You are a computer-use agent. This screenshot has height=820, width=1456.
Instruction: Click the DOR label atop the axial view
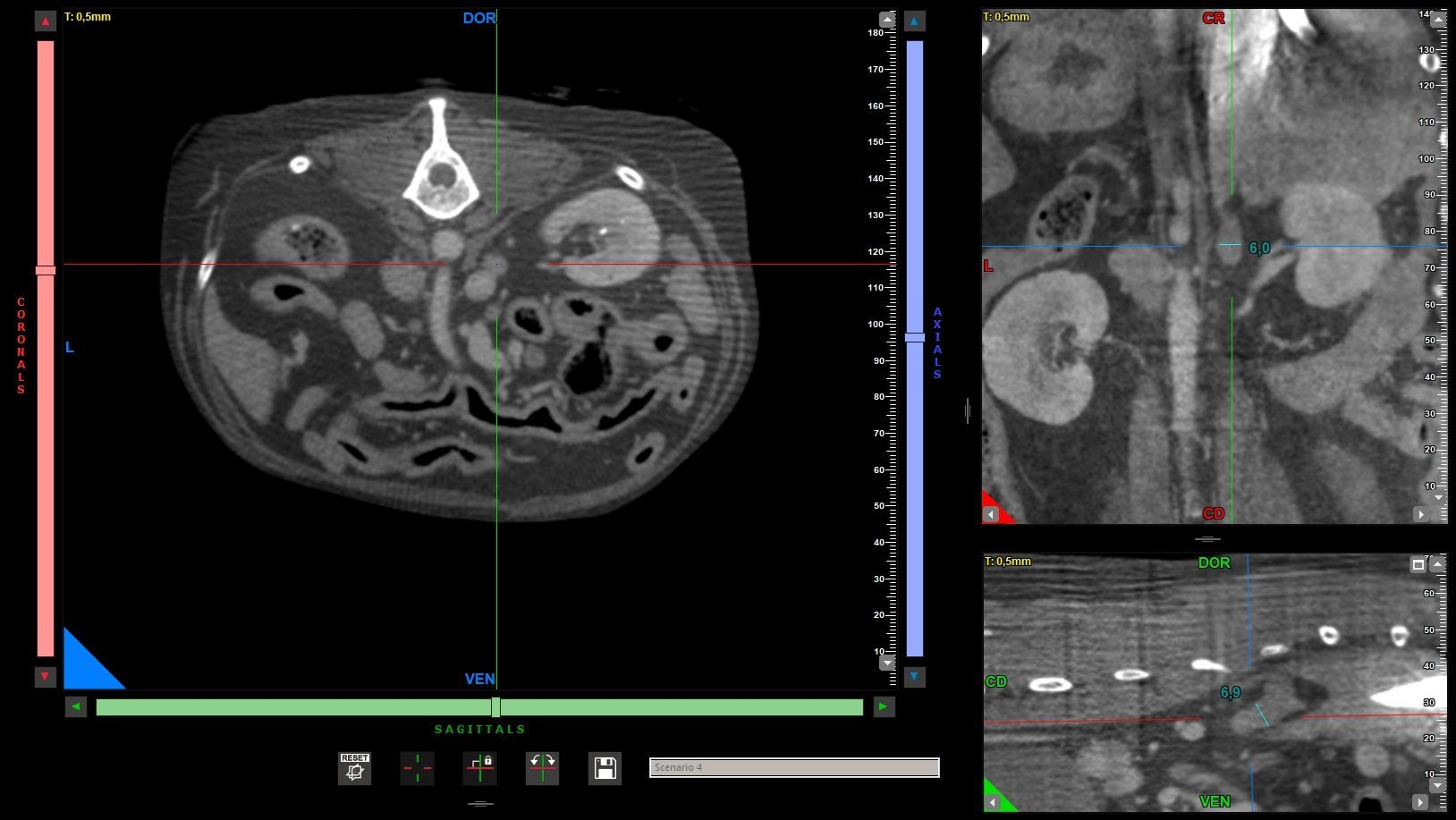coord(479,18)
